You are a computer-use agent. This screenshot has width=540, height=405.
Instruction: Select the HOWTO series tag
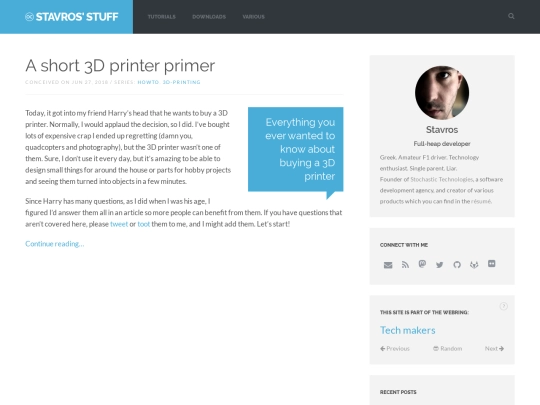148,82
